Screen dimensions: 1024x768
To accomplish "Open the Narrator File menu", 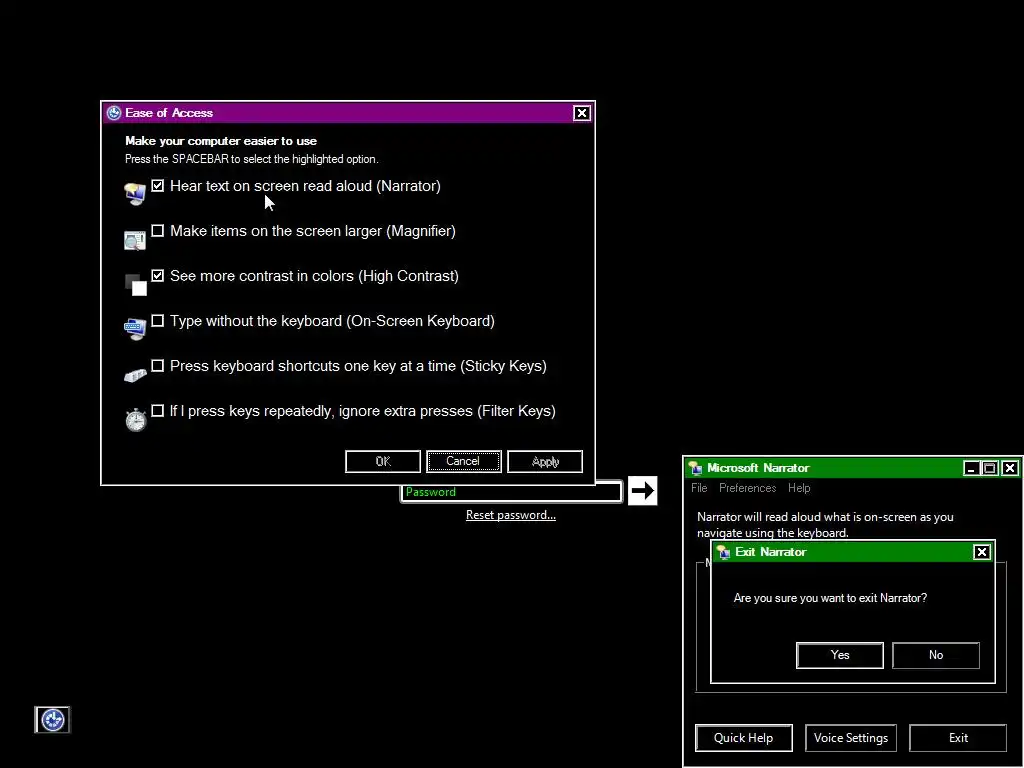I will point(699,488).
